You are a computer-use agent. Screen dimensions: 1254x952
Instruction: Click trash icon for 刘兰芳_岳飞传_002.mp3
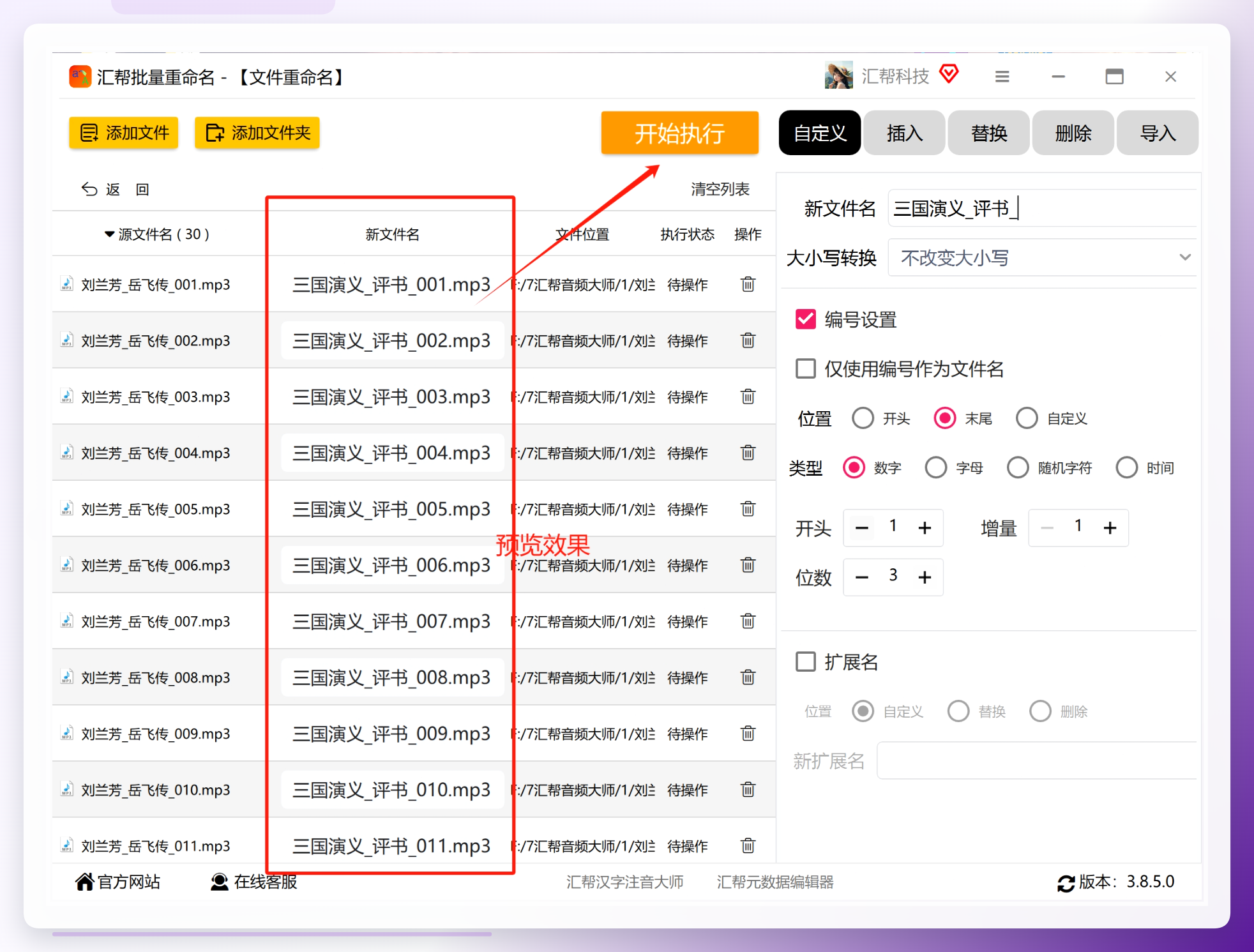748,340
